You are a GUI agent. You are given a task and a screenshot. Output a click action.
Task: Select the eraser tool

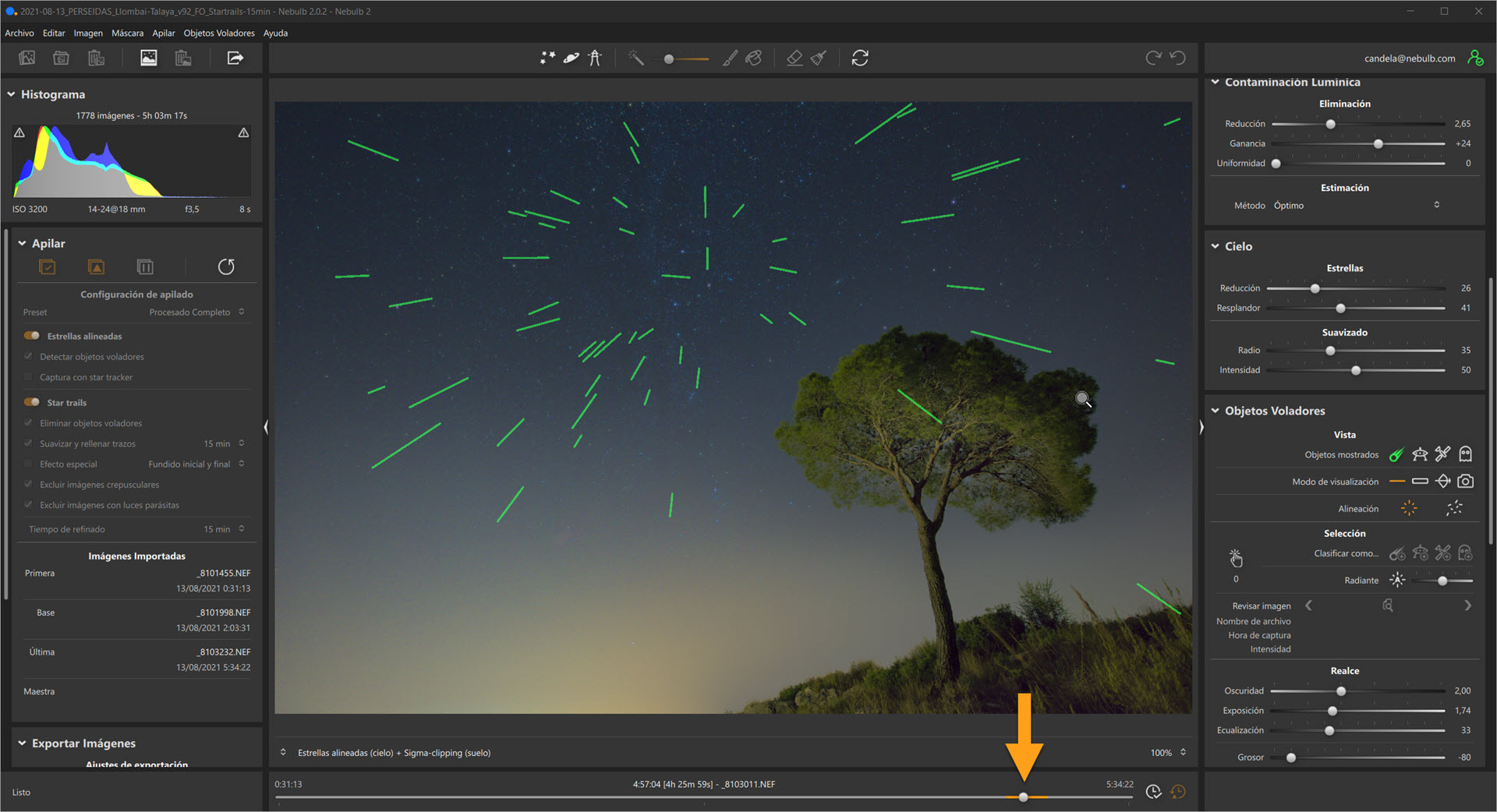click(795, 58)
